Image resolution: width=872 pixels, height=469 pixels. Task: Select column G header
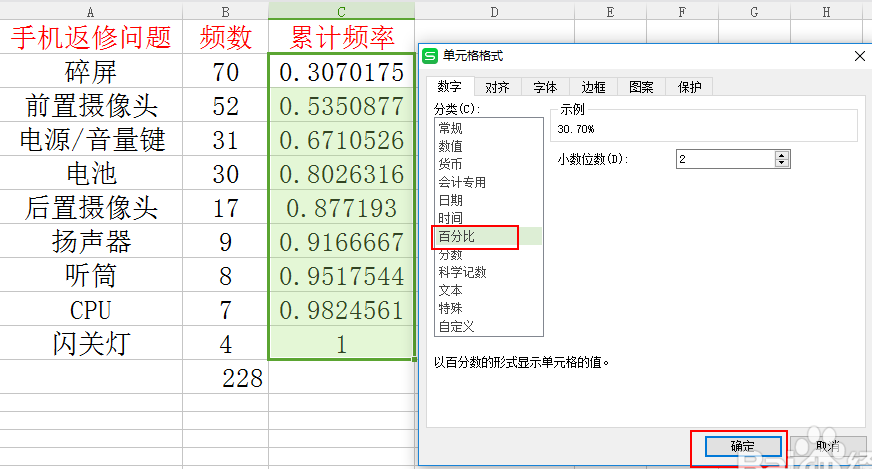pyautogui.click(x=754, y=12)
